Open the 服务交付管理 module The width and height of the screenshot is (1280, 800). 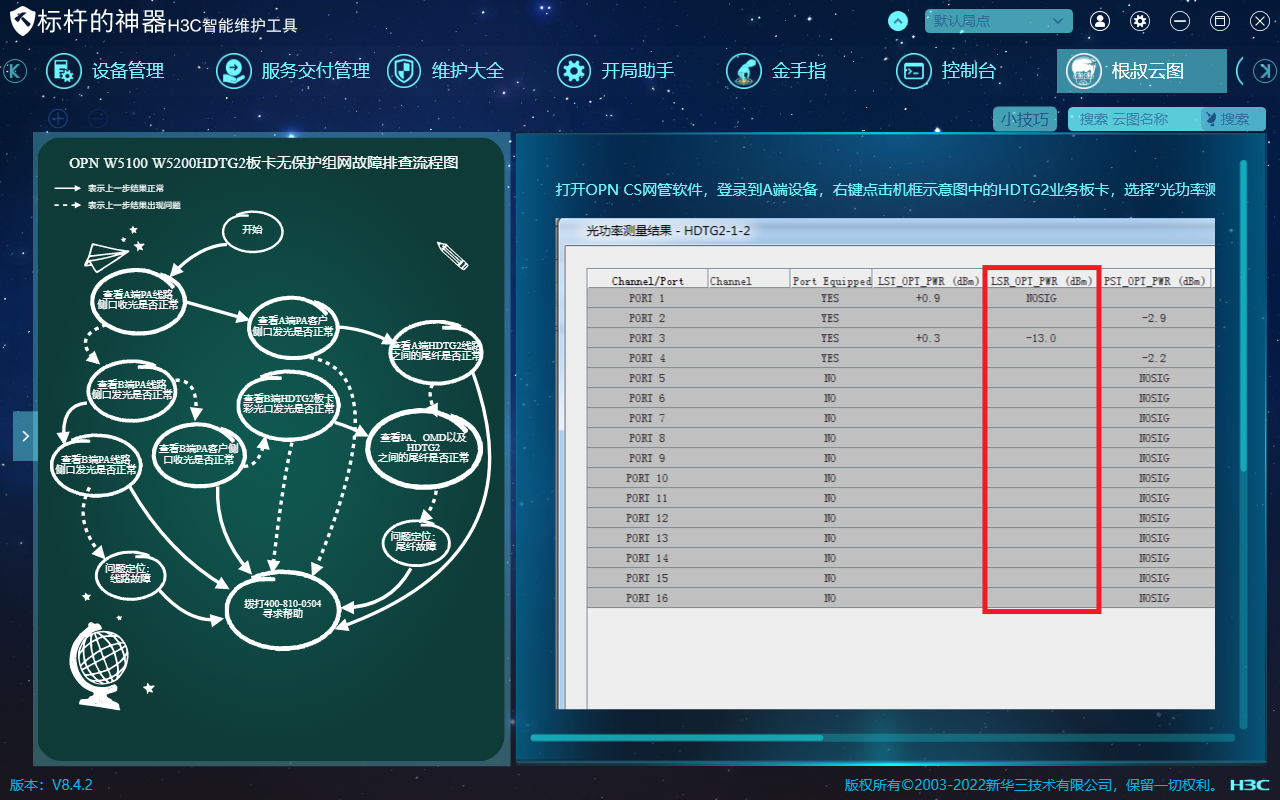293,71
